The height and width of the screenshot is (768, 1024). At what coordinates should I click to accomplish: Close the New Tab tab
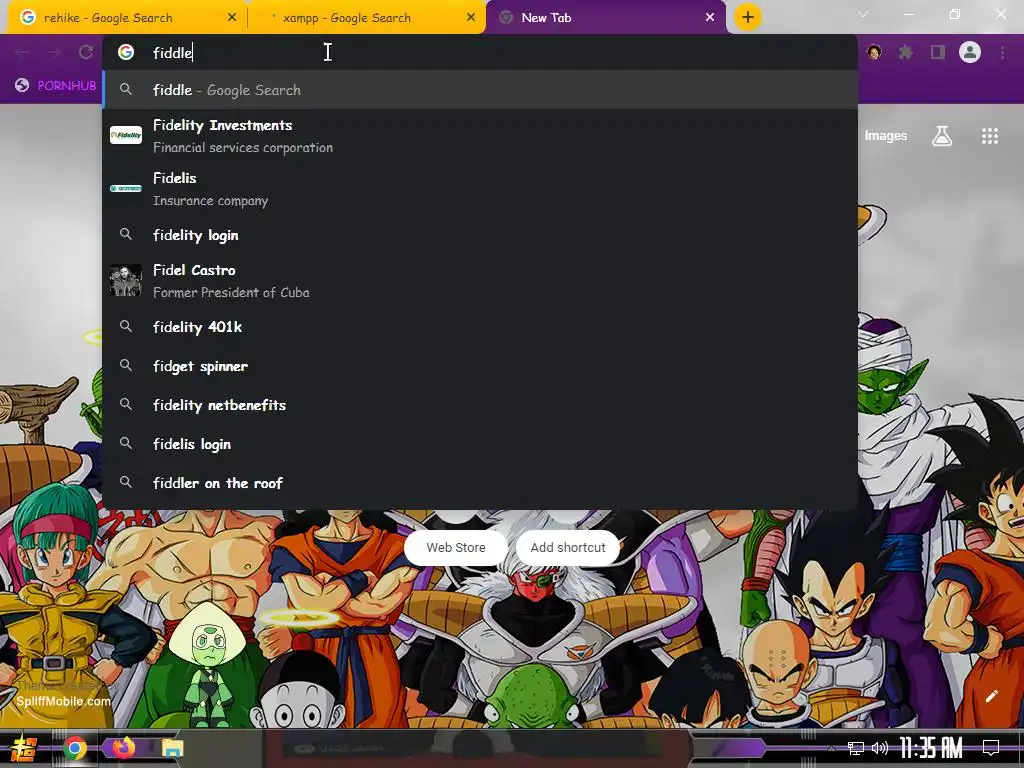click(710, 18)
